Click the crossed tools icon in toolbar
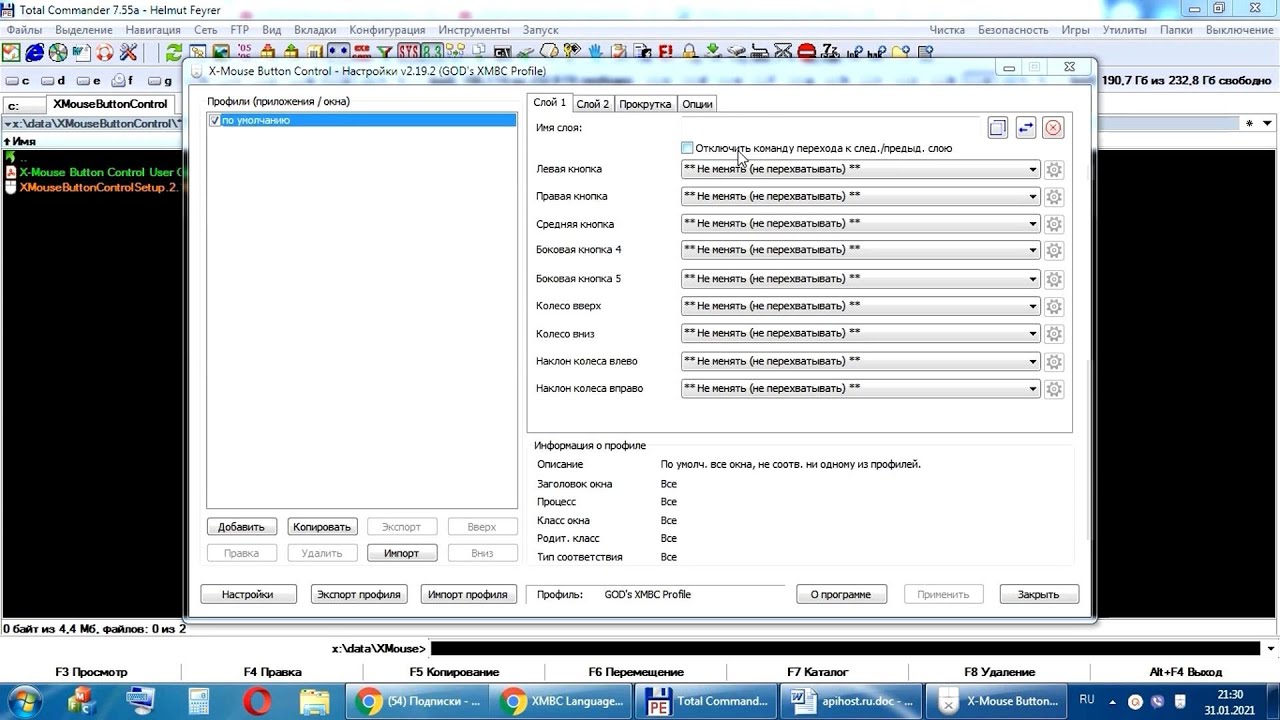1280x720 pixels. tap(128, 52)
